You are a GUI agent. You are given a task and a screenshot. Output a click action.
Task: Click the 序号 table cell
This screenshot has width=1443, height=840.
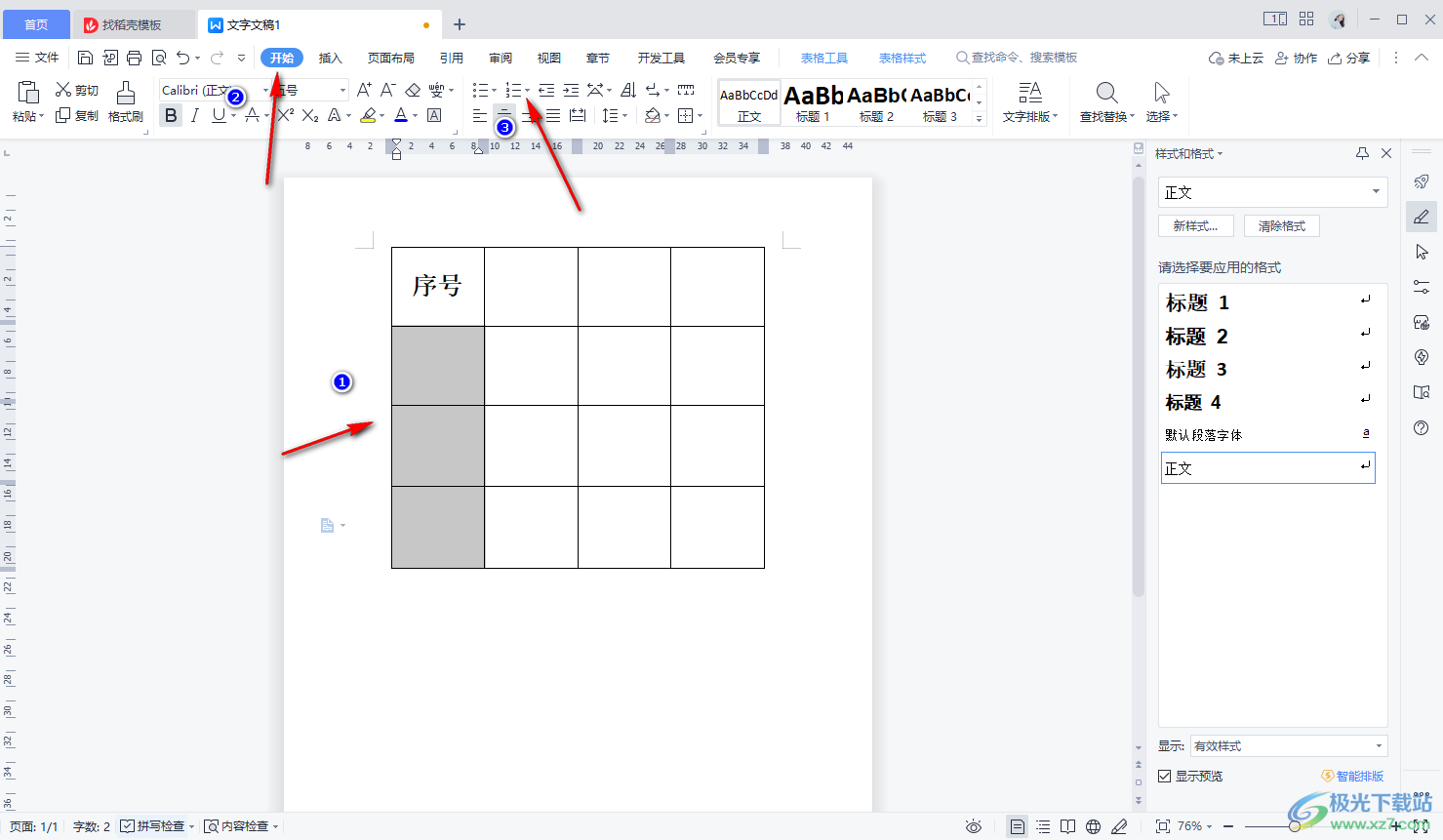pyautogui.click(x=437, y=286)
